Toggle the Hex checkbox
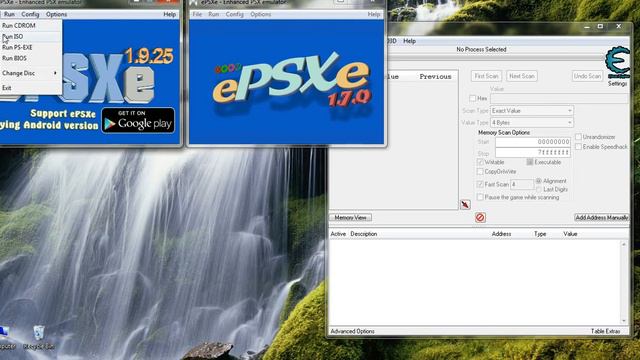Viewport: 640px width, 360px height. pyautogui.click(x=473, y=98)
